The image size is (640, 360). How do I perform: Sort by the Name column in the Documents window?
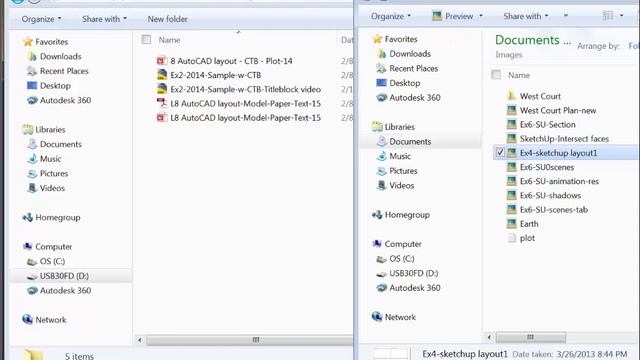pyautogui.click(x=519, y=75)
